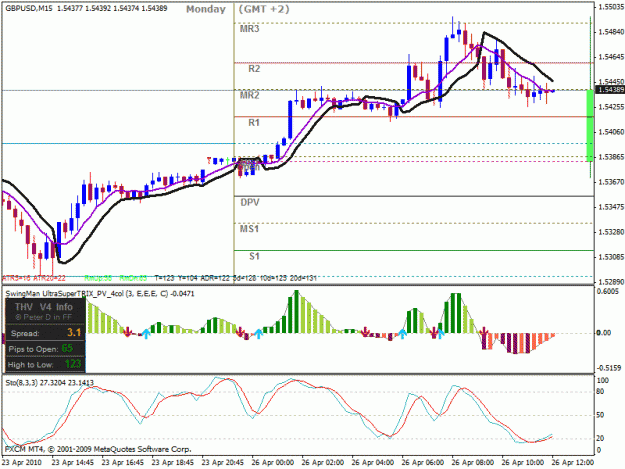Viewport: 625px width, 469px height.
Task: Select the DPV daily pivot label
Action: [250, 202]
